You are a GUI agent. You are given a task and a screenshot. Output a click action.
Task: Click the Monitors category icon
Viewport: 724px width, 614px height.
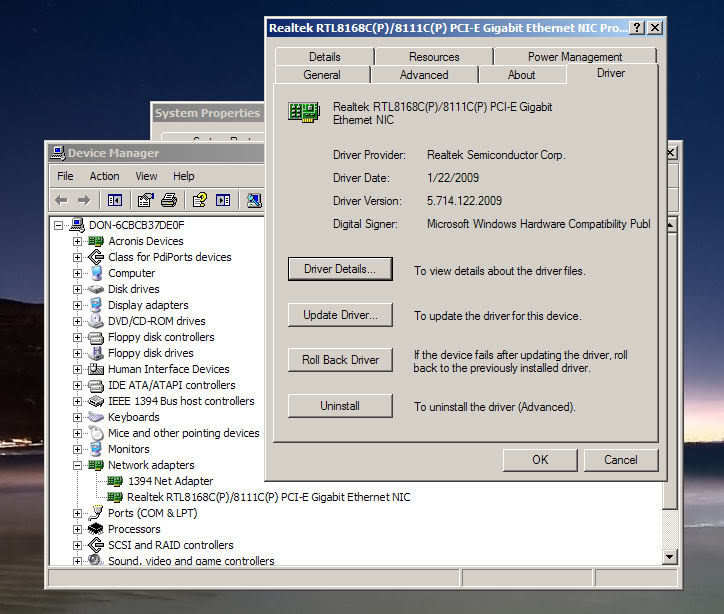pyautogui.click(x=96, y=449)
